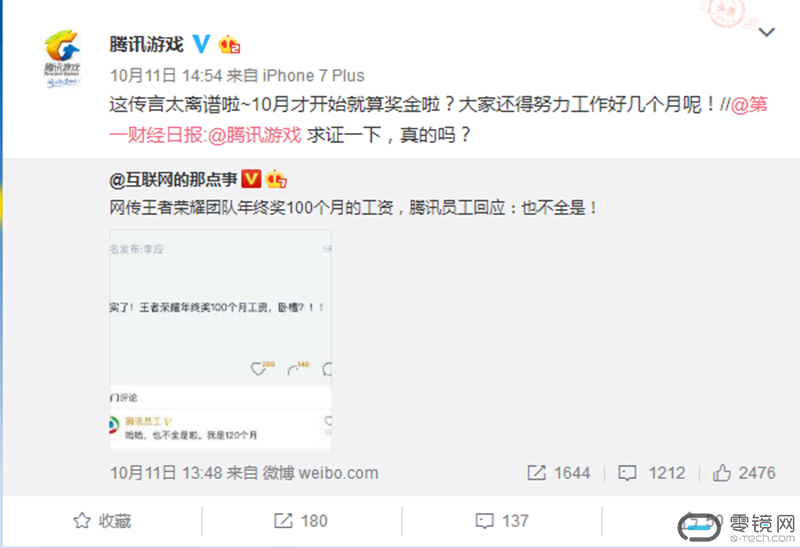Image resolution: width=800 pixels, height=548 pixels.
Task: Open the @腾讯游戏 mention in post text
Action: click(255, 135)
